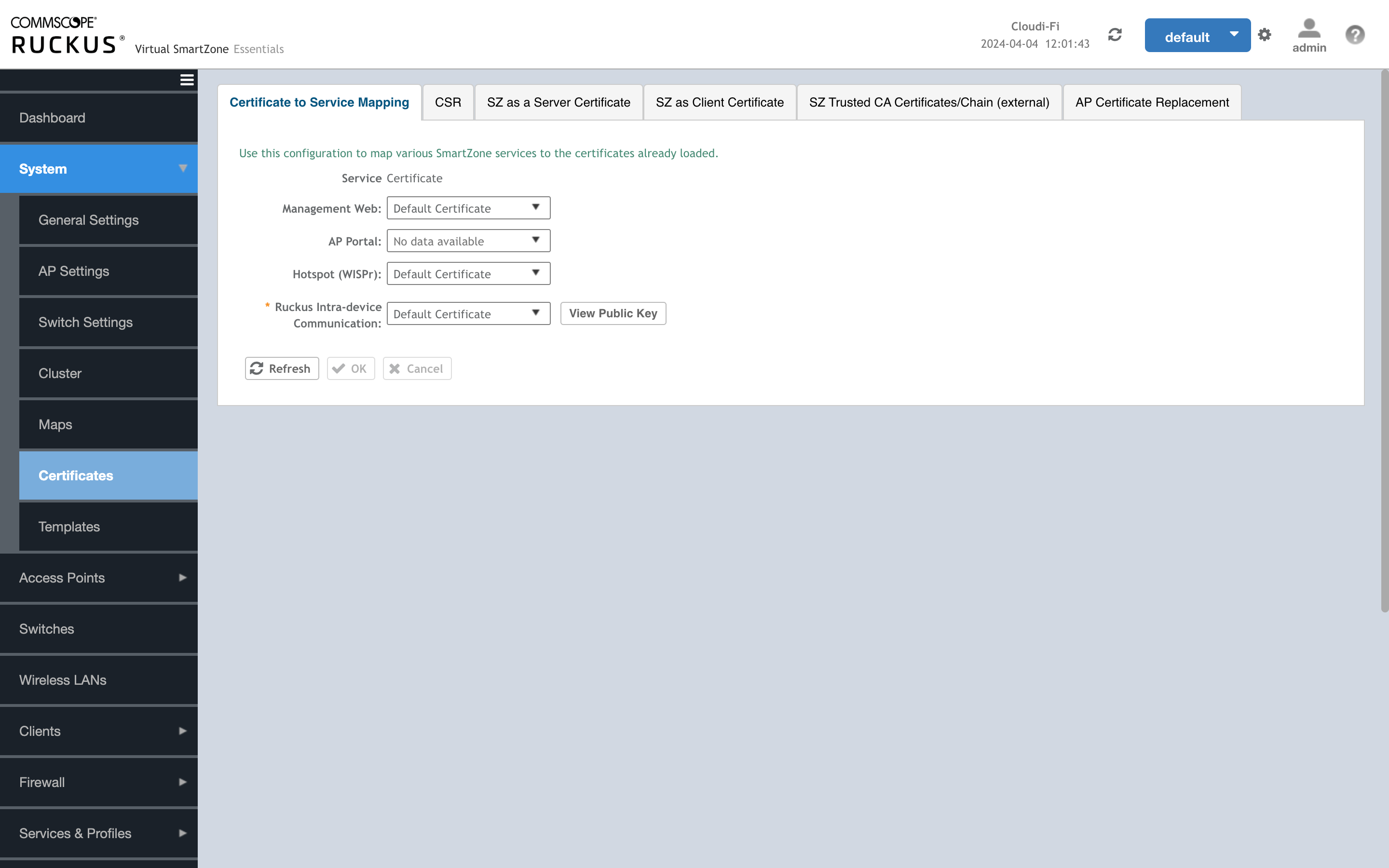This screenshot has height=868, width=1389.
Task: Click the Cancel button
Action: (x=417, y=368)
